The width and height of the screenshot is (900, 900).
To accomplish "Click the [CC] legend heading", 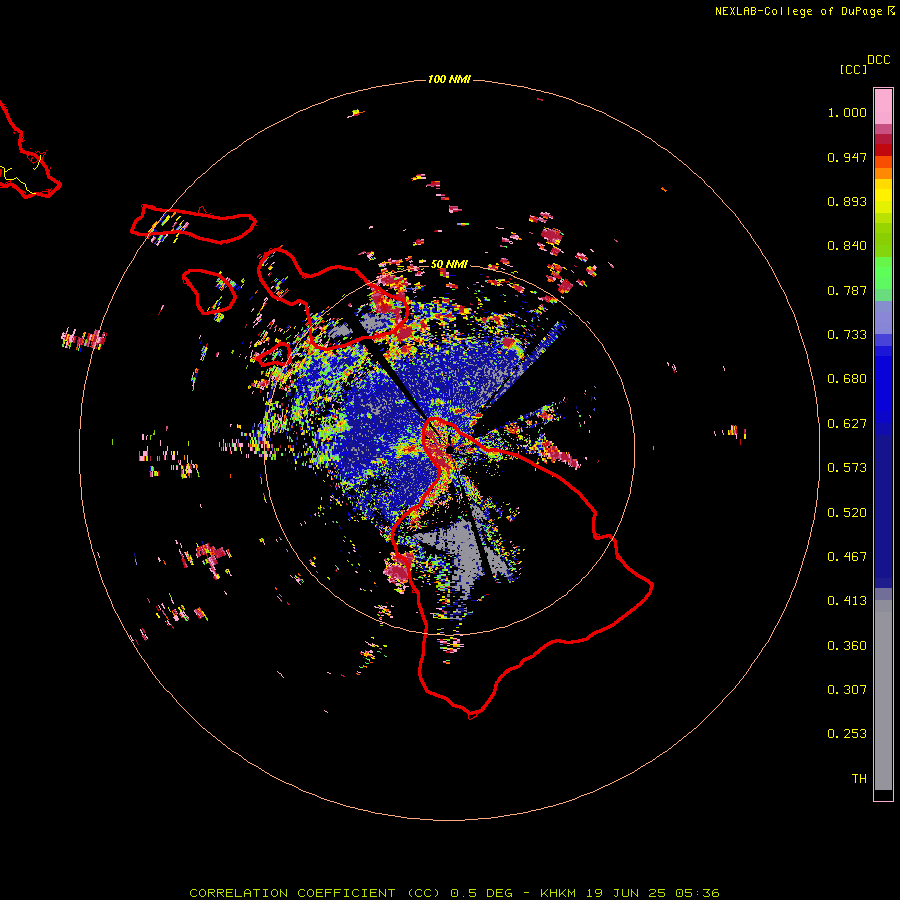I will click(853, 69).
